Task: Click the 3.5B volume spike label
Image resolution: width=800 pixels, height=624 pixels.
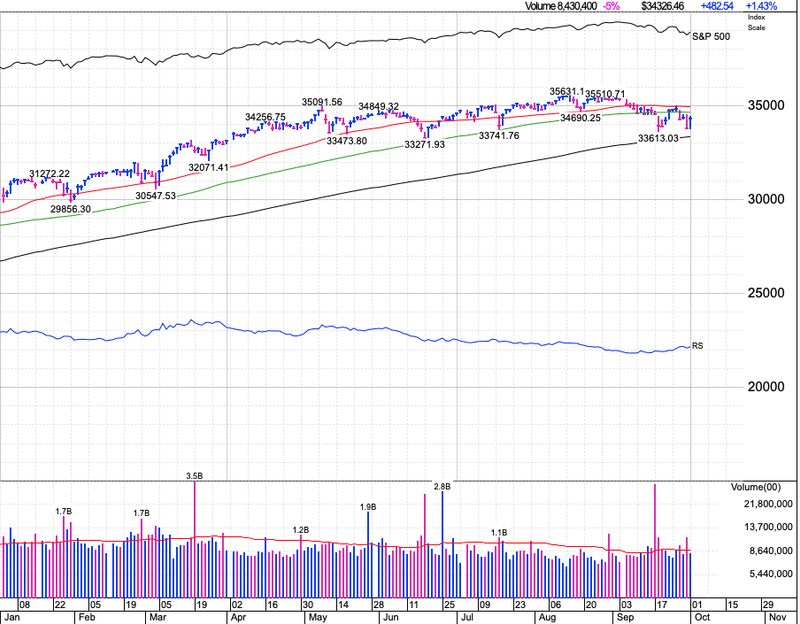Action: [194, 476]
